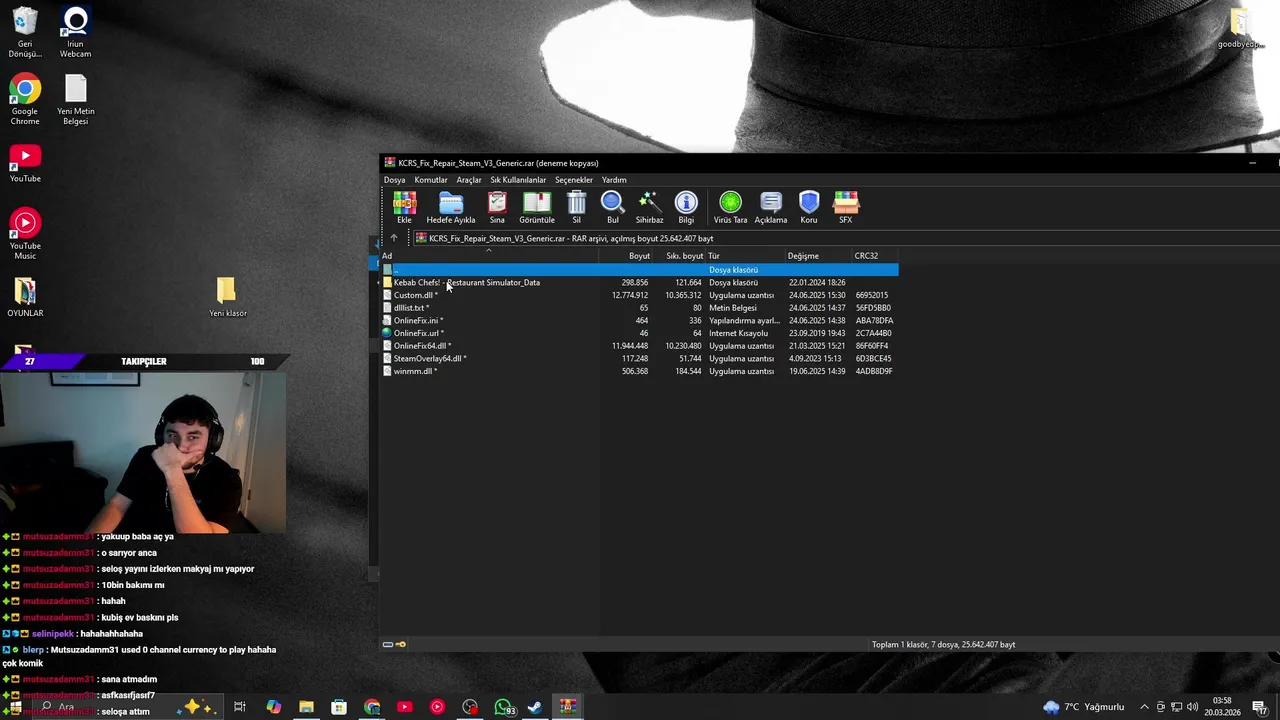
Task: Open YouTube desktop shortcut
Action: coord(25,164)
